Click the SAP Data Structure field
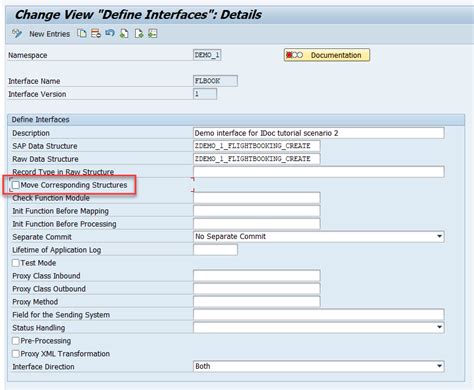The image size is (474, 390). (257, 146)
